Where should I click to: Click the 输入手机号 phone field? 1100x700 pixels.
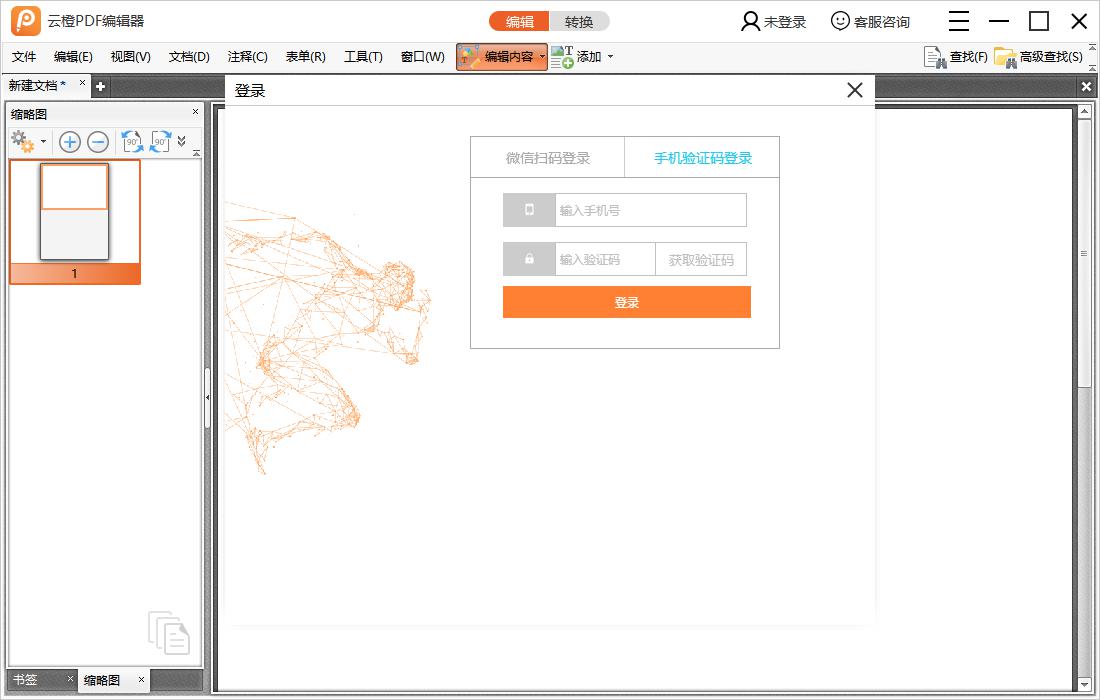pos(650,211)
